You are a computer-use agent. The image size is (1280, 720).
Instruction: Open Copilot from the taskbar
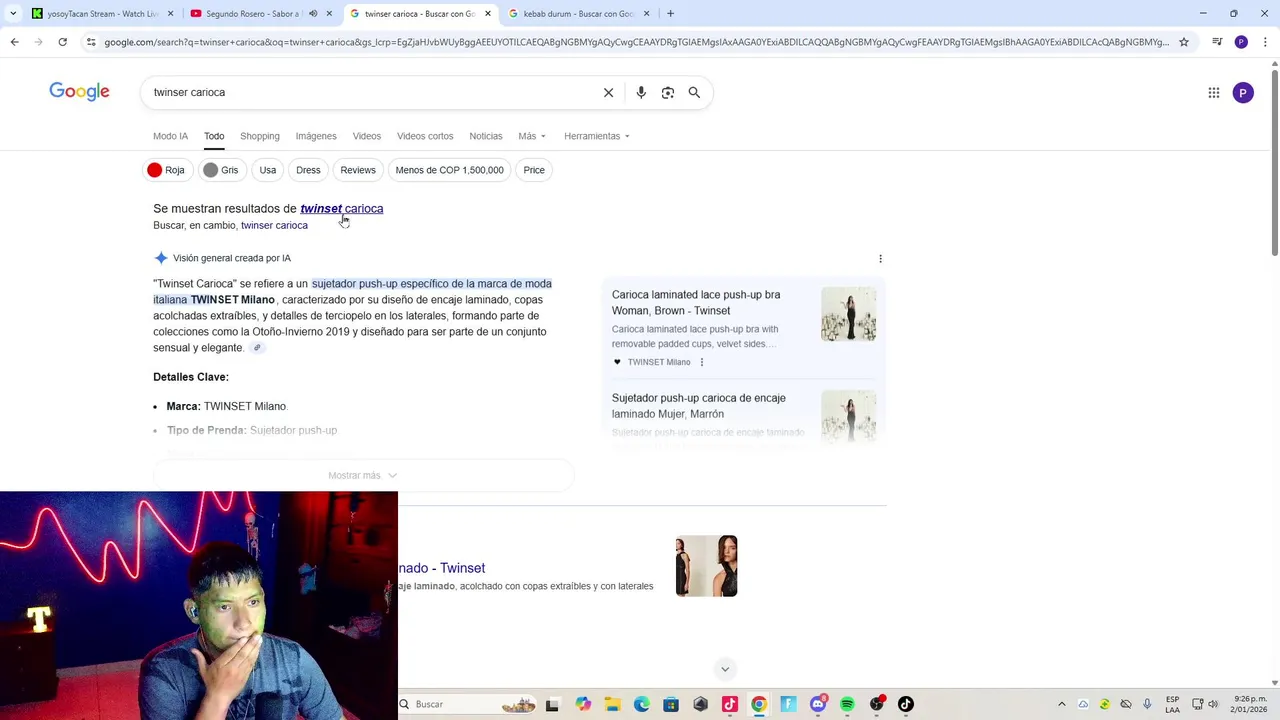(x=583, y=704)
